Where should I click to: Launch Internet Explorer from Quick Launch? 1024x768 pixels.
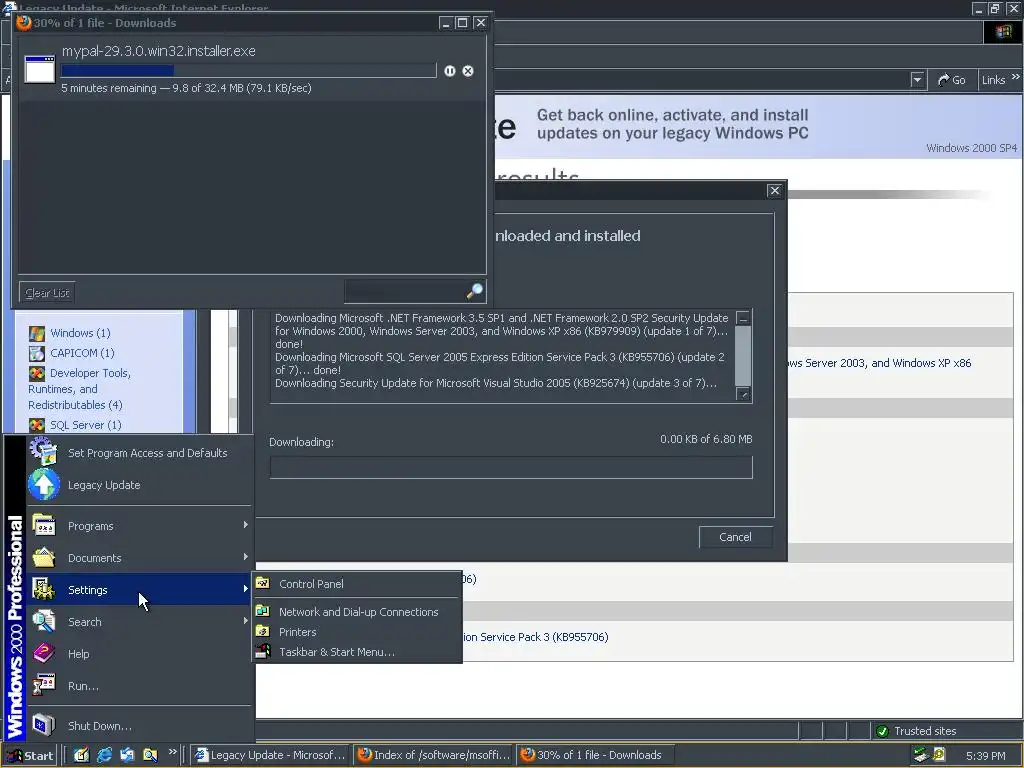(x=104, y=755)
